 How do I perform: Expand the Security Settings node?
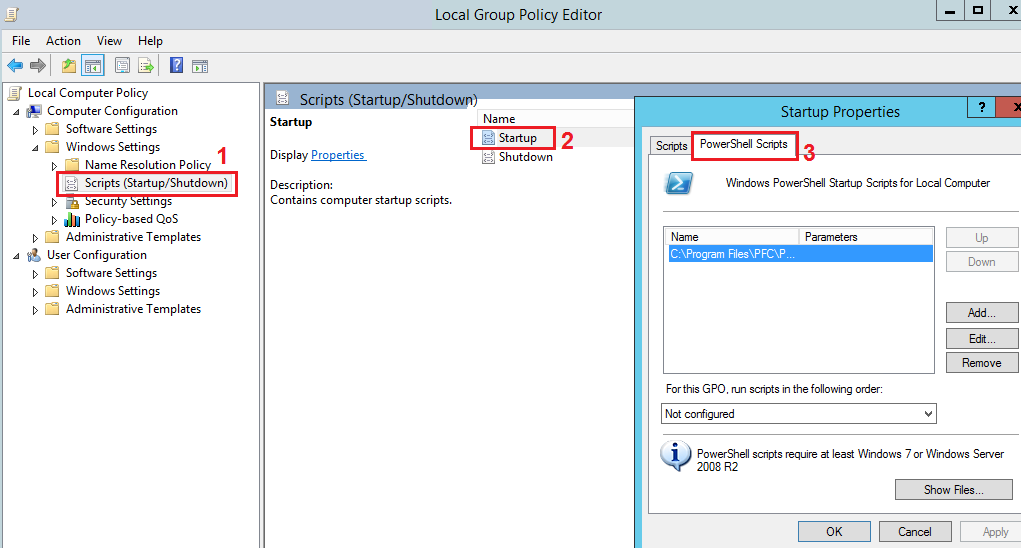point(55,202)
